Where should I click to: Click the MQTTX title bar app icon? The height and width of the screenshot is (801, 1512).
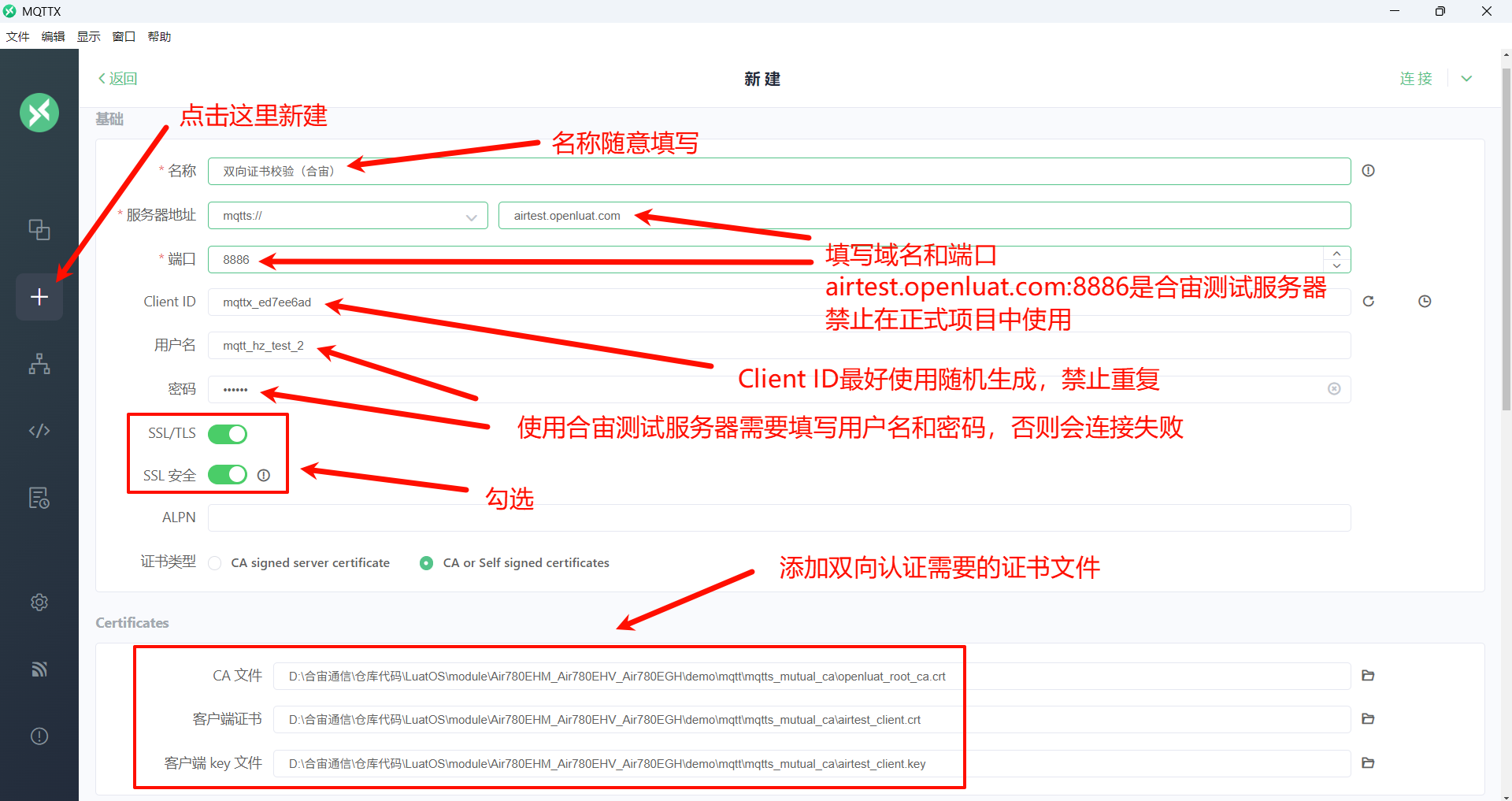tap(9, 11)
